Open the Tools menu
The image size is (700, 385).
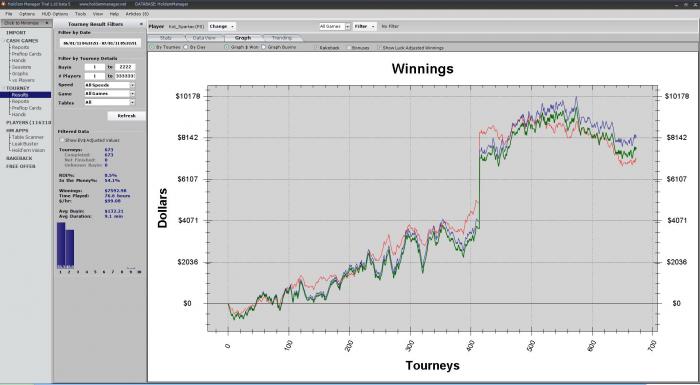tap(80, 14)
